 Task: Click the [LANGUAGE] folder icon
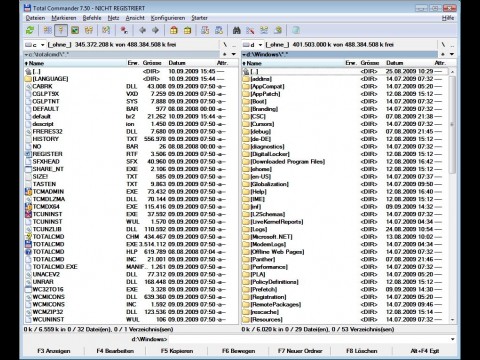coord(28,79)
